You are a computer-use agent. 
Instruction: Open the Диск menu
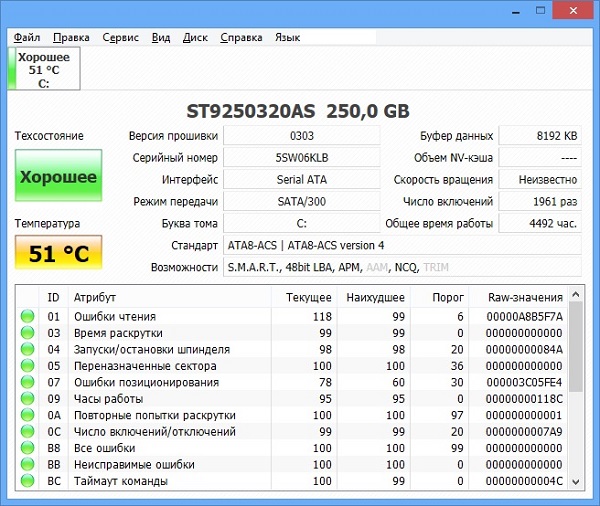pos(195,38)
